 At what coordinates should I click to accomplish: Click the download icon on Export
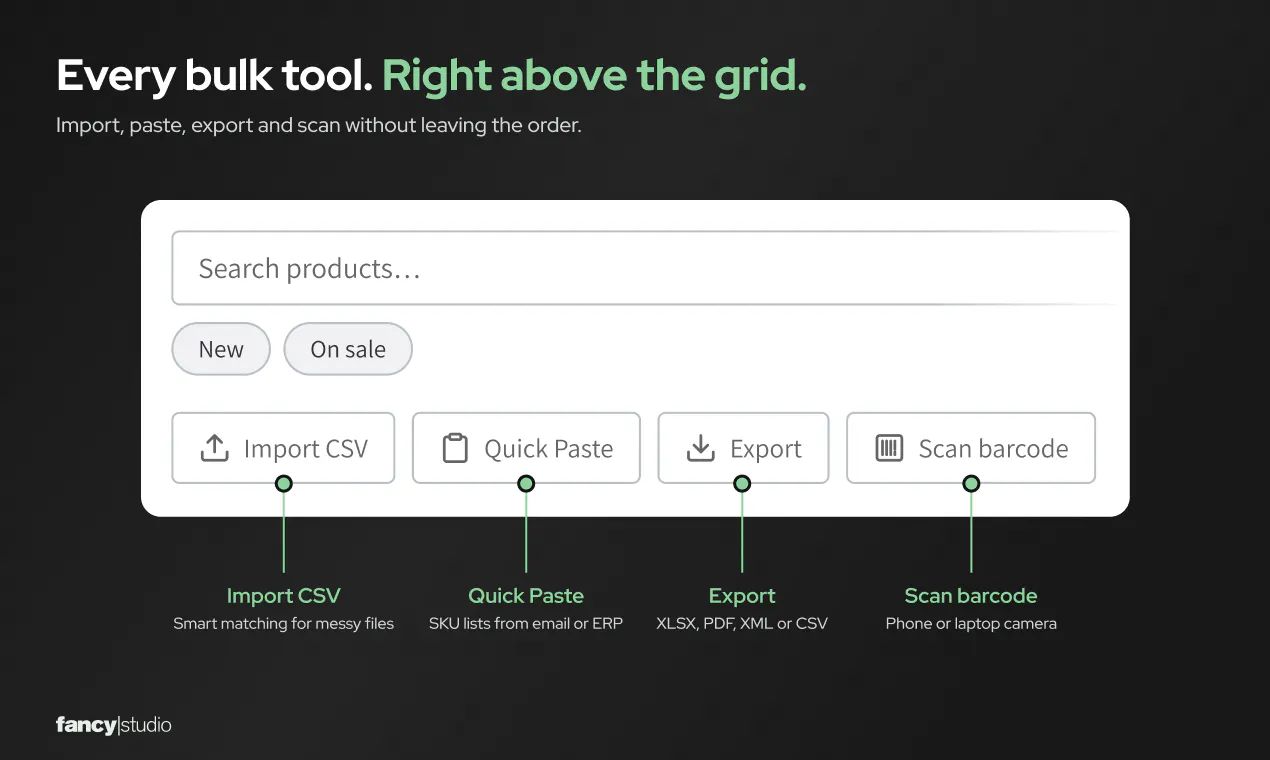[x=701, y=448]
